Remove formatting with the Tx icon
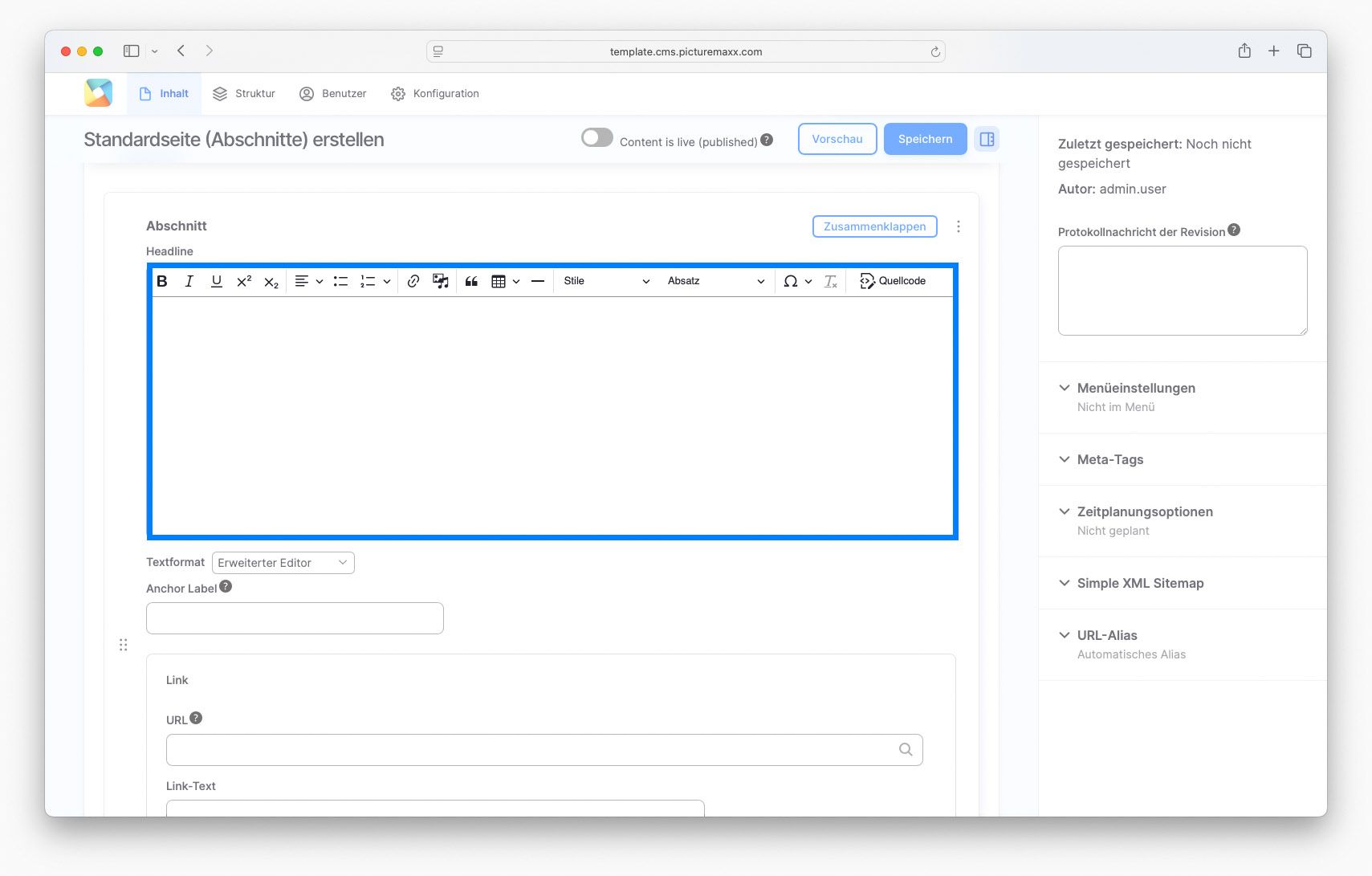The width and height of the screenshot is (1372, 876). (831, 281)
